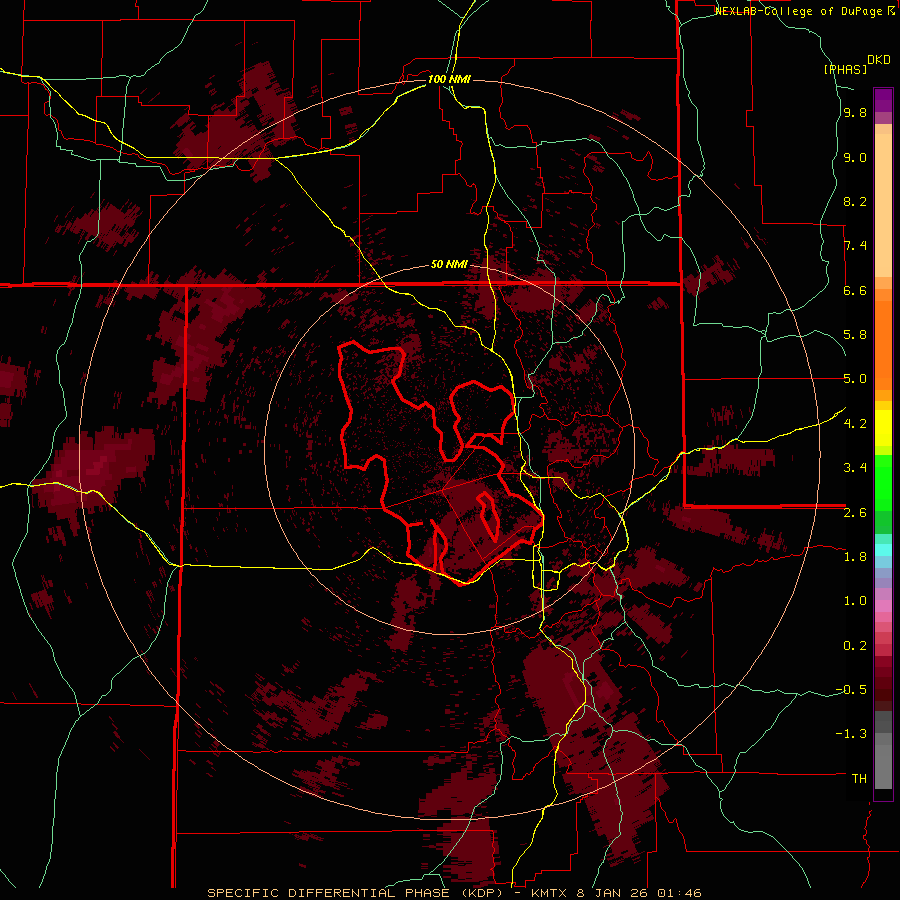Click the -0.5 scale value
The image size is (900, 900).
point(851,690)
